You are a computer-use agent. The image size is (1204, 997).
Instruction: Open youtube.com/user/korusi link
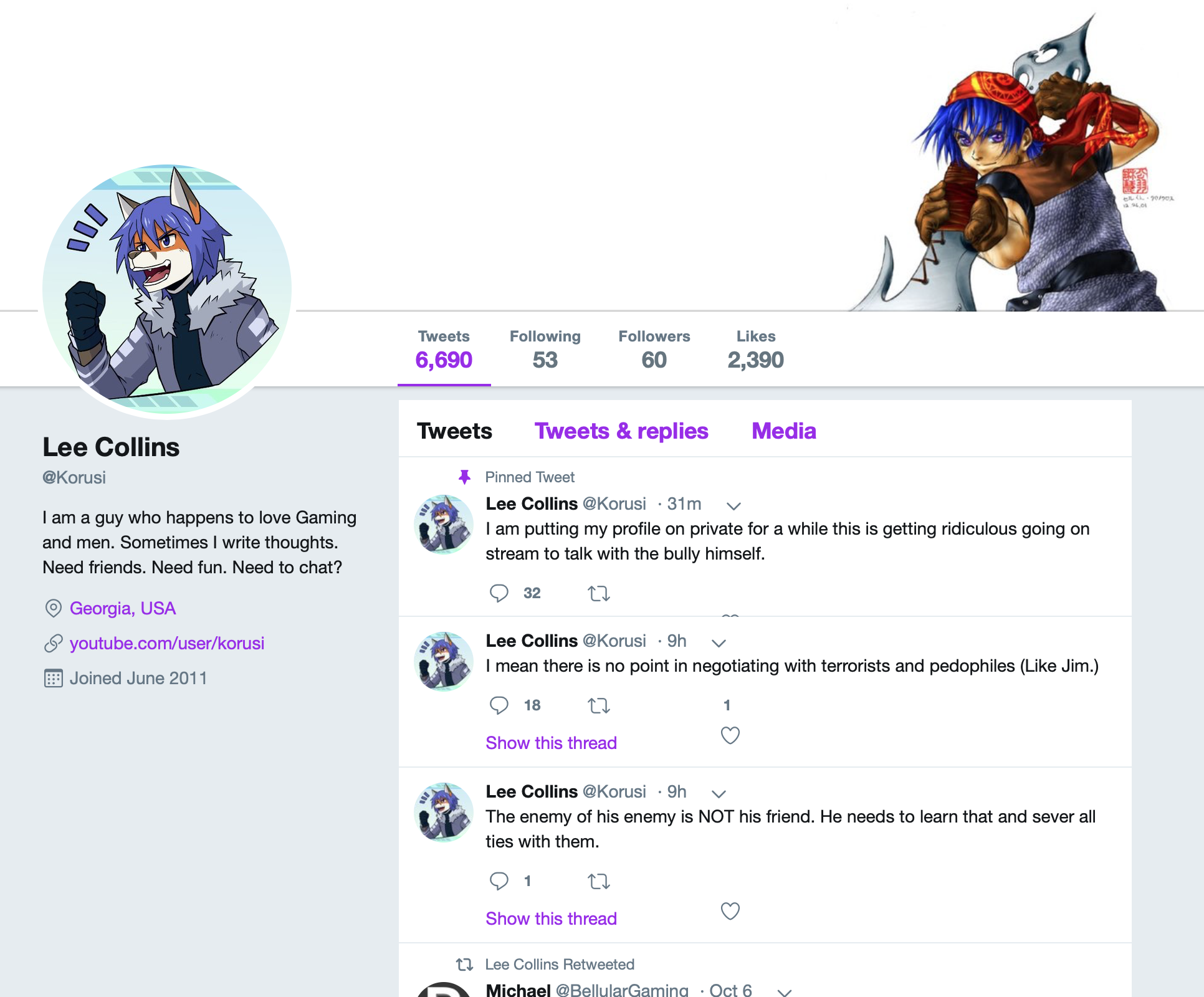(x=167, y=643)
